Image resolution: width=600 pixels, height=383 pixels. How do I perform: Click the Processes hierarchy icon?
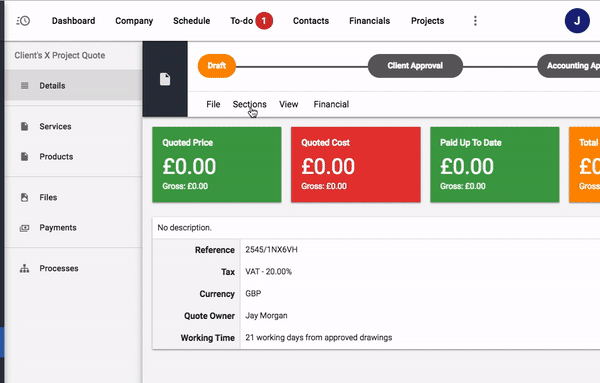[24, 268]
